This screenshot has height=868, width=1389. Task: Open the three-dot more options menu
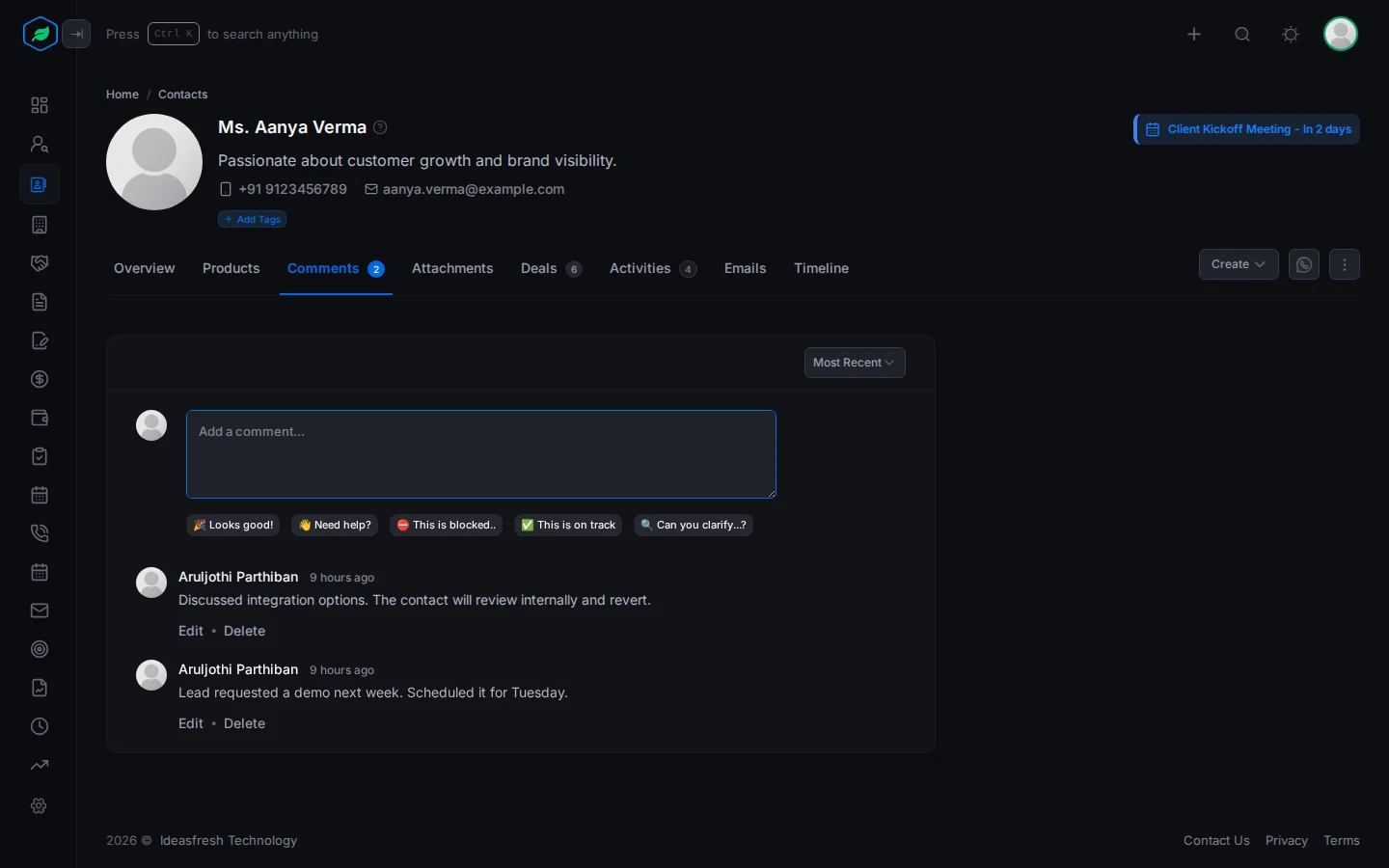tap(1345, 264)
